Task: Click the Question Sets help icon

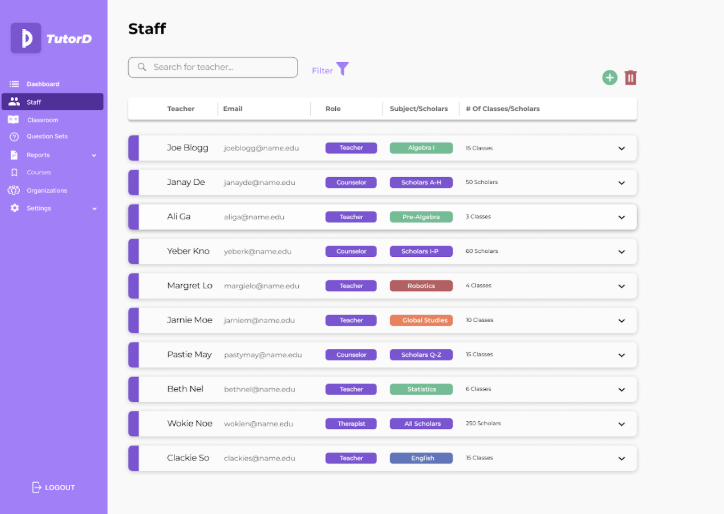Action: (14, 137)
